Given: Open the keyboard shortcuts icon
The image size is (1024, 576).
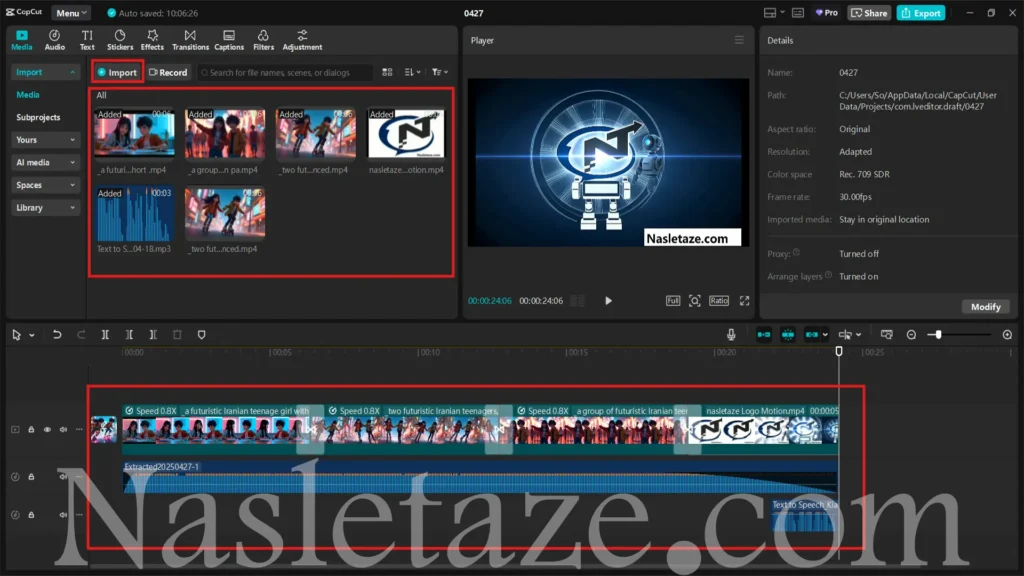Looking at the screenshot, I should [x=798, y=13].
